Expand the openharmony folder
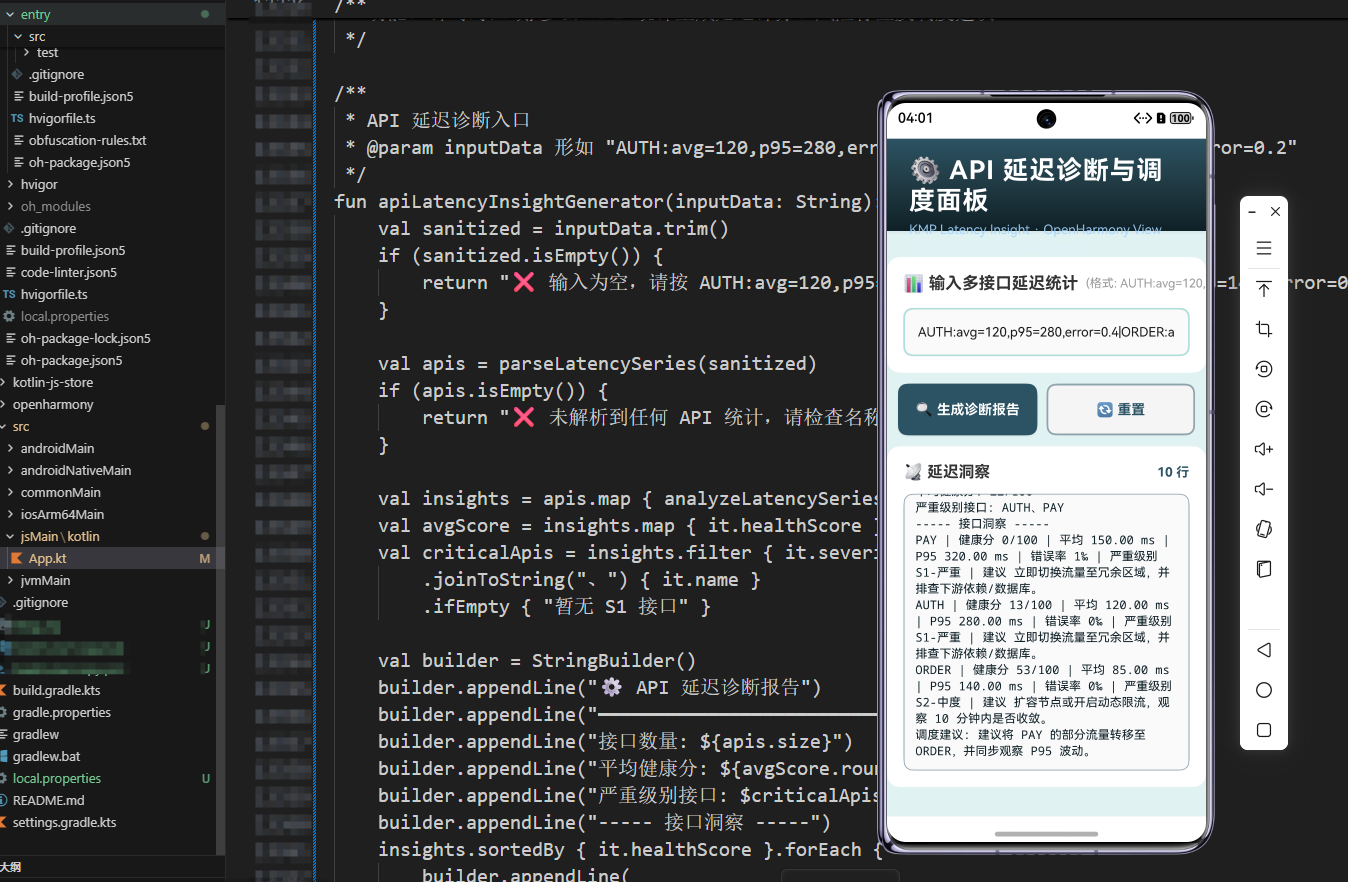This screenshot has height=882, width=1348. click(x=3, y=404)
